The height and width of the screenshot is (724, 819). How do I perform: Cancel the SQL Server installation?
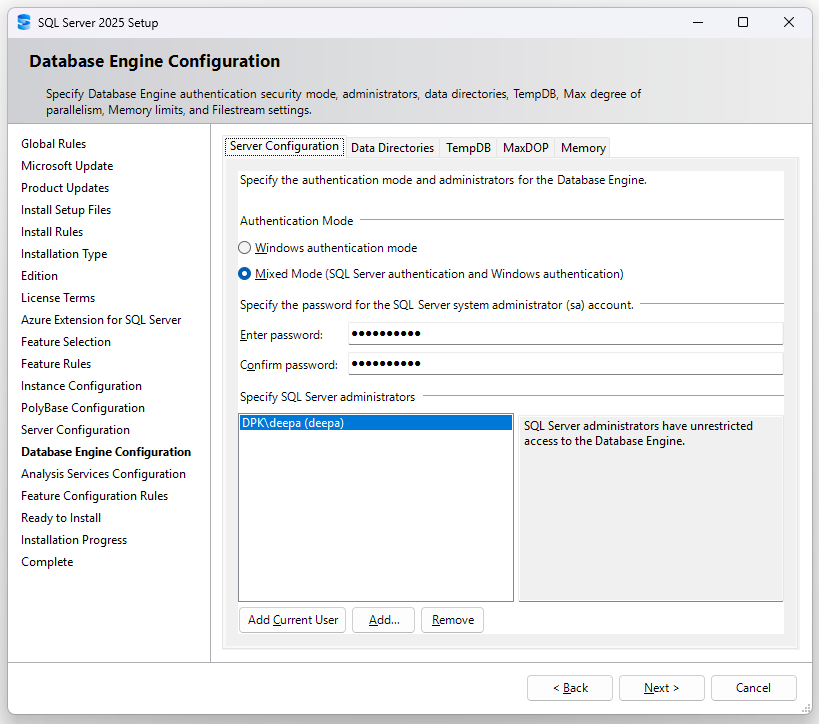[x=753, y=688]
